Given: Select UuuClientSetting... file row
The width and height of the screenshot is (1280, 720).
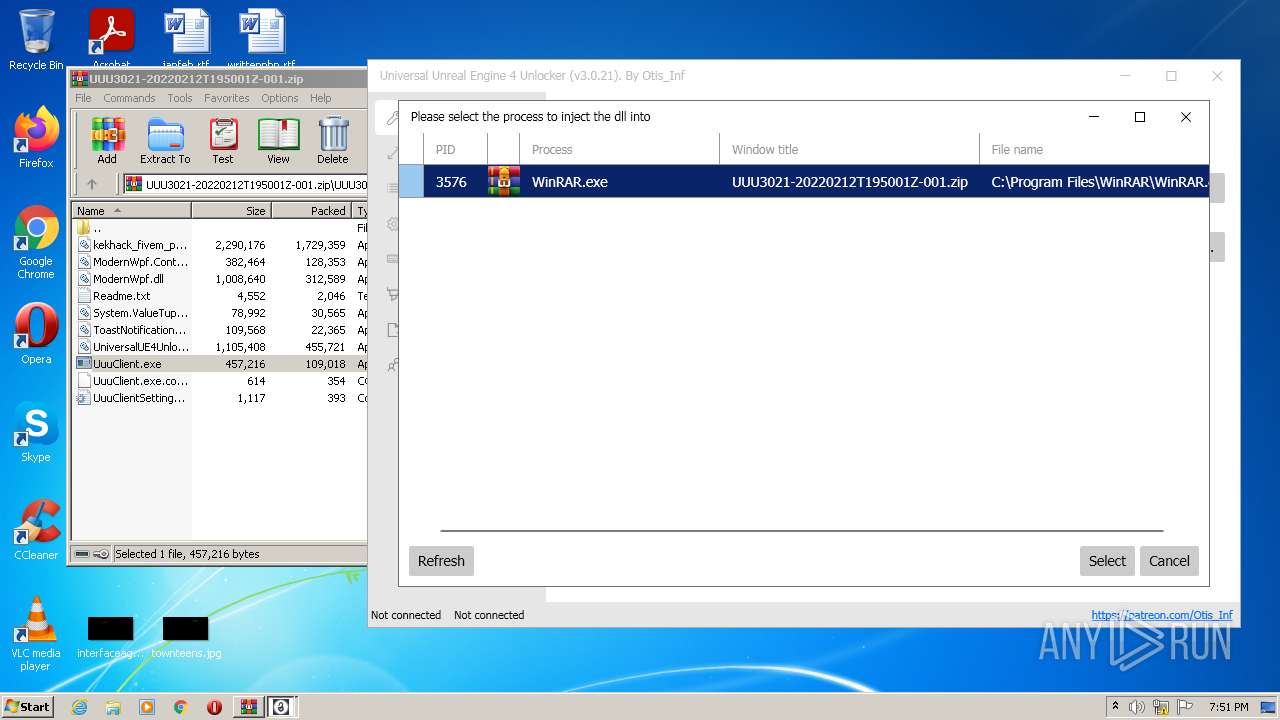Looking at the screenshot, I should click(219, 398).
